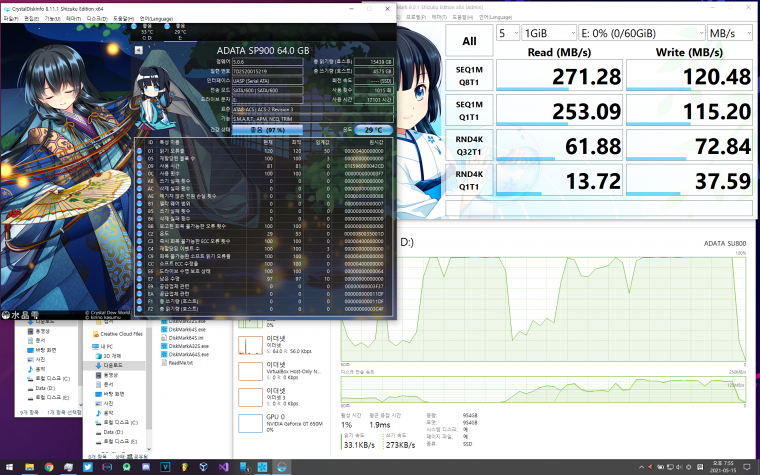
Task: Open the 디스크(D) menu in CrystalDiskInfo
Action: coord(97,18)
